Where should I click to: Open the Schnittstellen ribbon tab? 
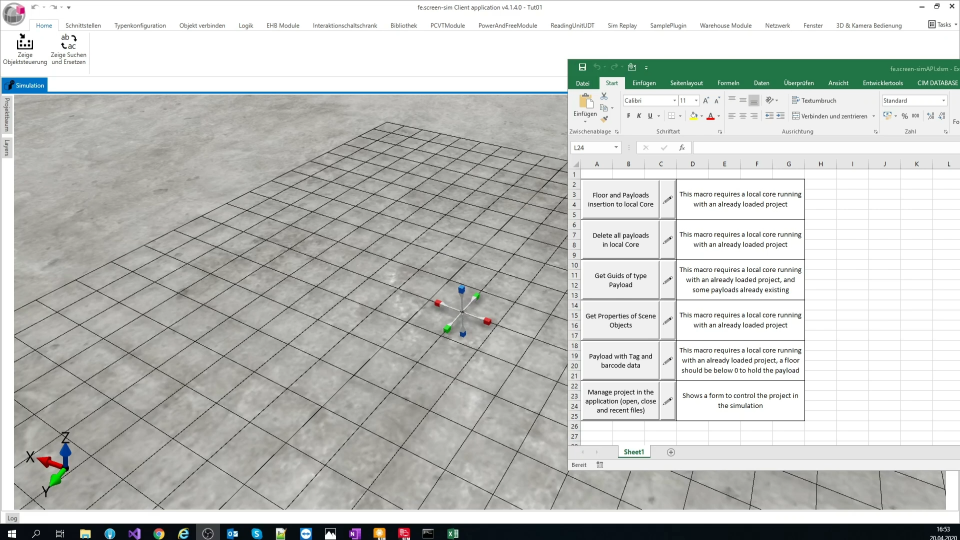click(x=83, y=26)
